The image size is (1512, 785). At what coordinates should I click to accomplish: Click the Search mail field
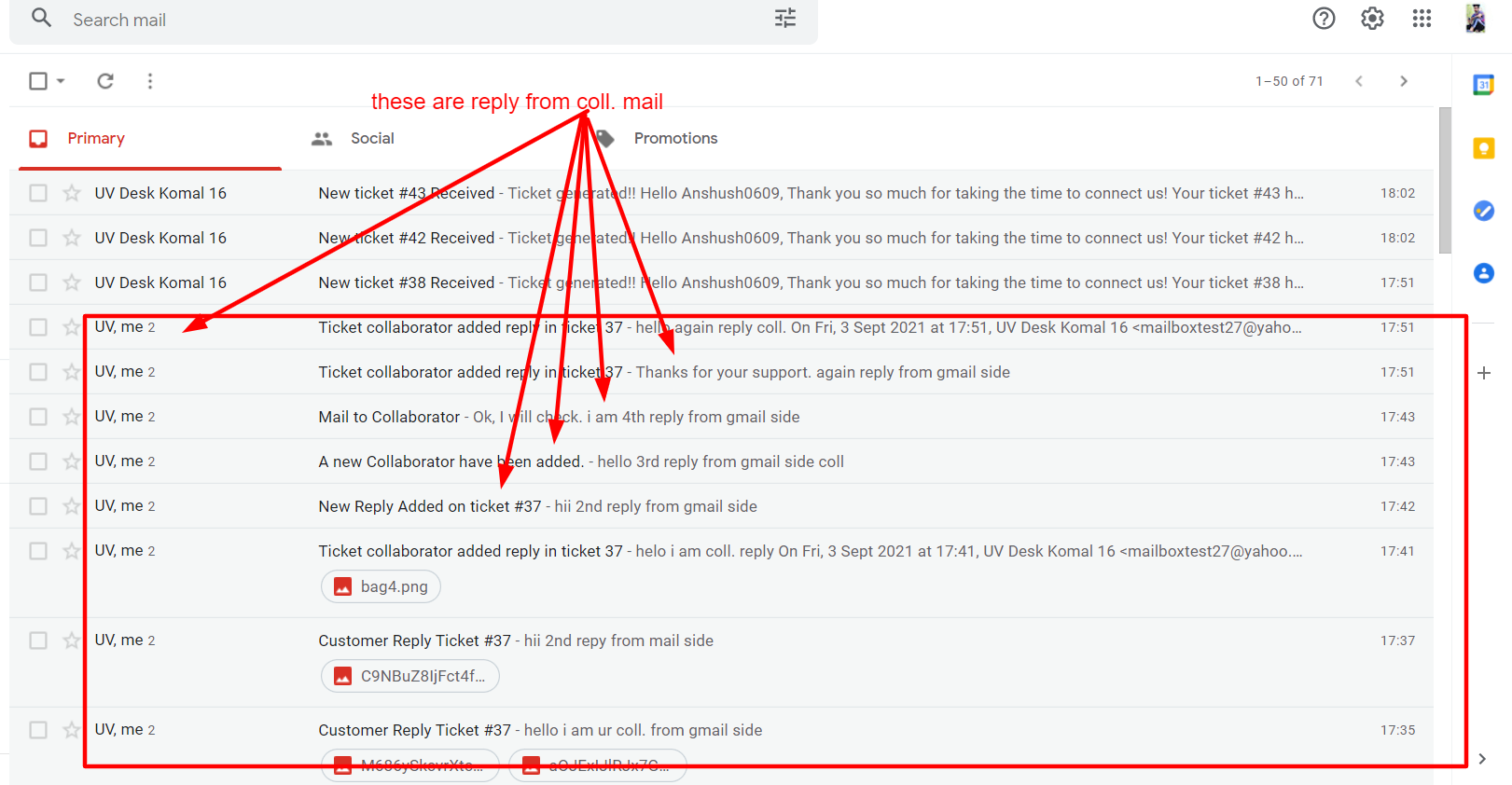(x=413, y=20)
